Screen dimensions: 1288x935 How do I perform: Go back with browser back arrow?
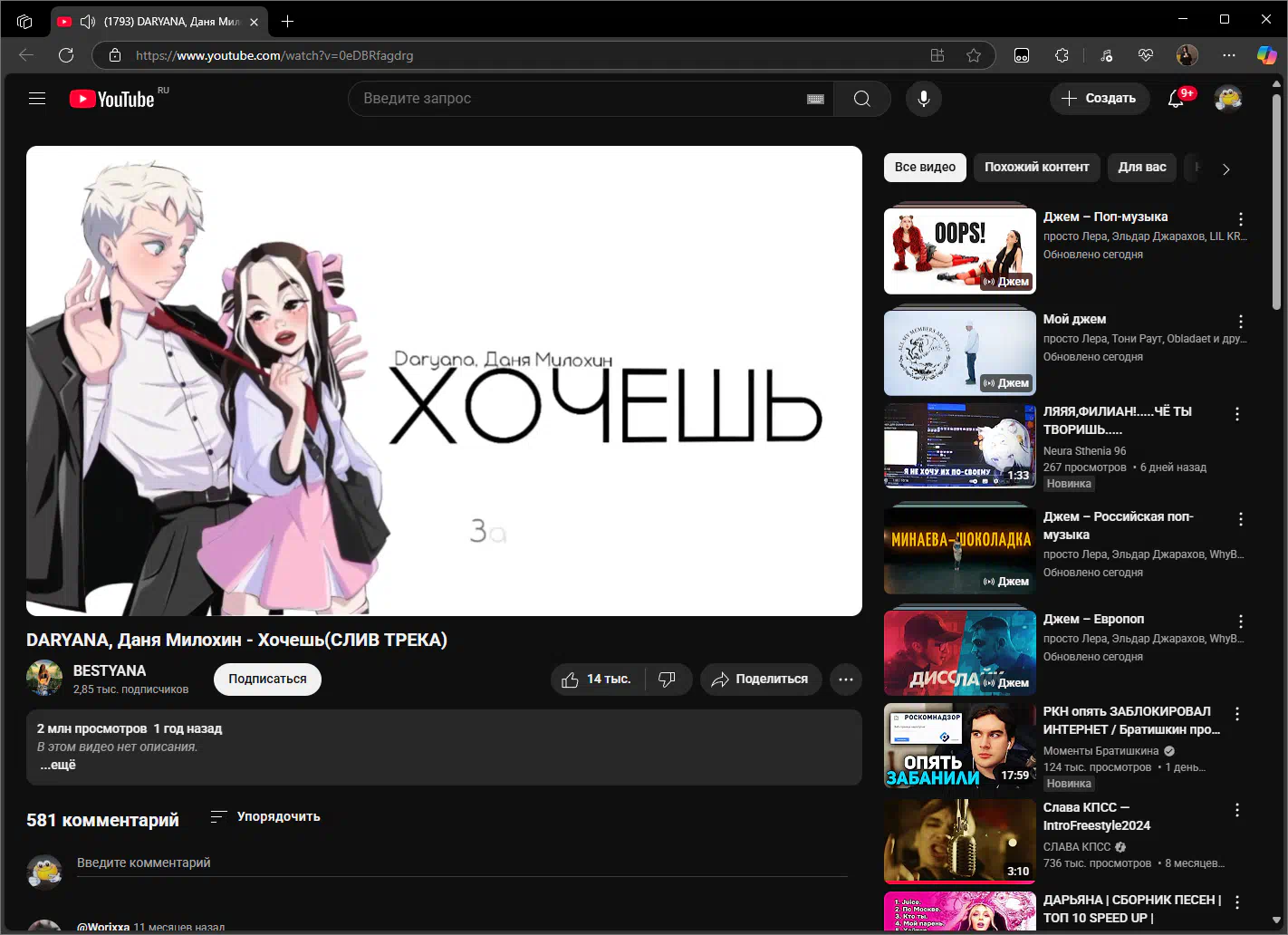26,55
